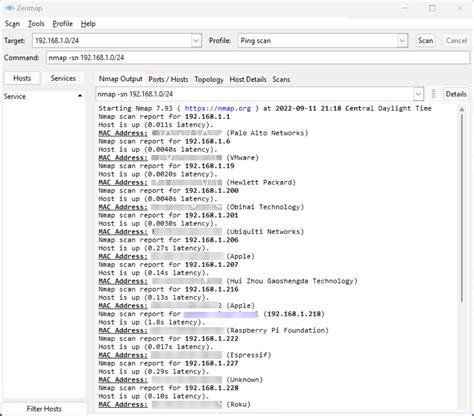This screenshot has height=416, width=474.
Task: Click the (Raspberry Pi Foundation) text
Action: tap(277, 330)
